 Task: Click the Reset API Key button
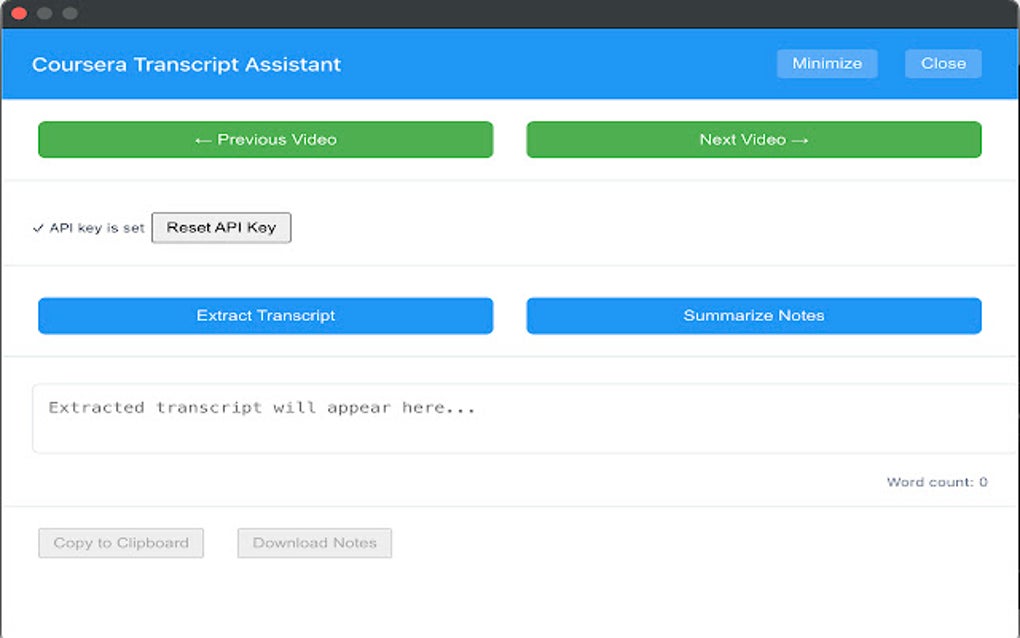pos(221,228)
